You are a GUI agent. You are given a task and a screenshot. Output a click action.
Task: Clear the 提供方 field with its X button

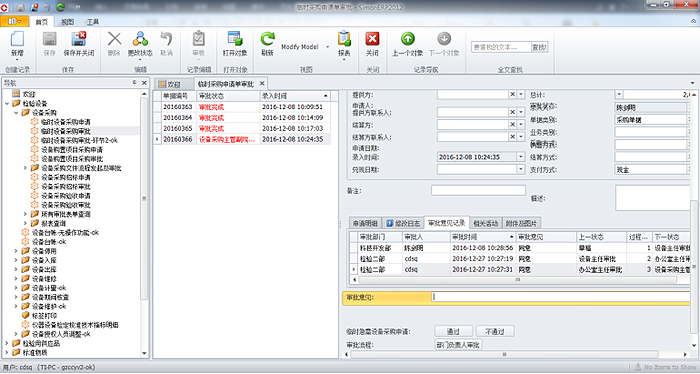(x=512, y=95)
